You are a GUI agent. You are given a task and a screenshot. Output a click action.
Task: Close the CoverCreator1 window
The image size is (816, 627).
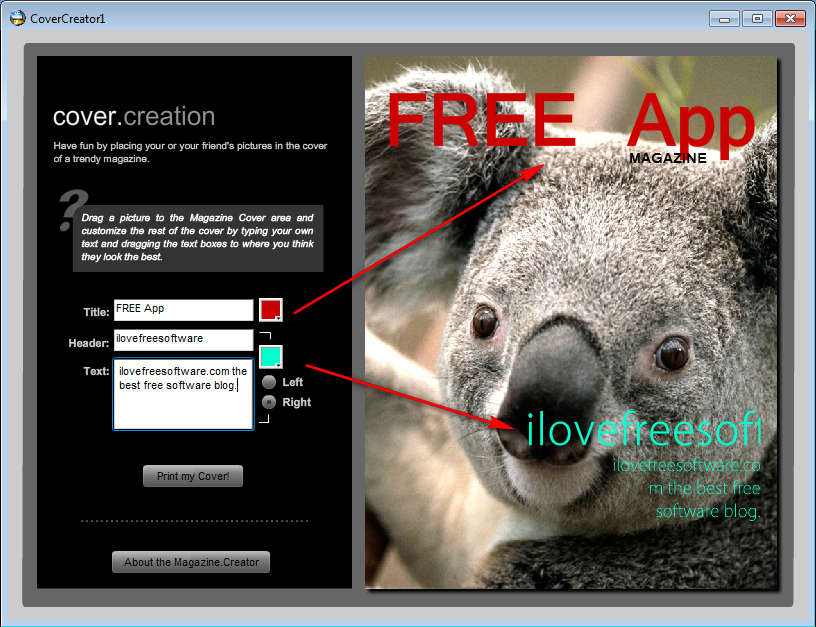(x=790, y=19)
